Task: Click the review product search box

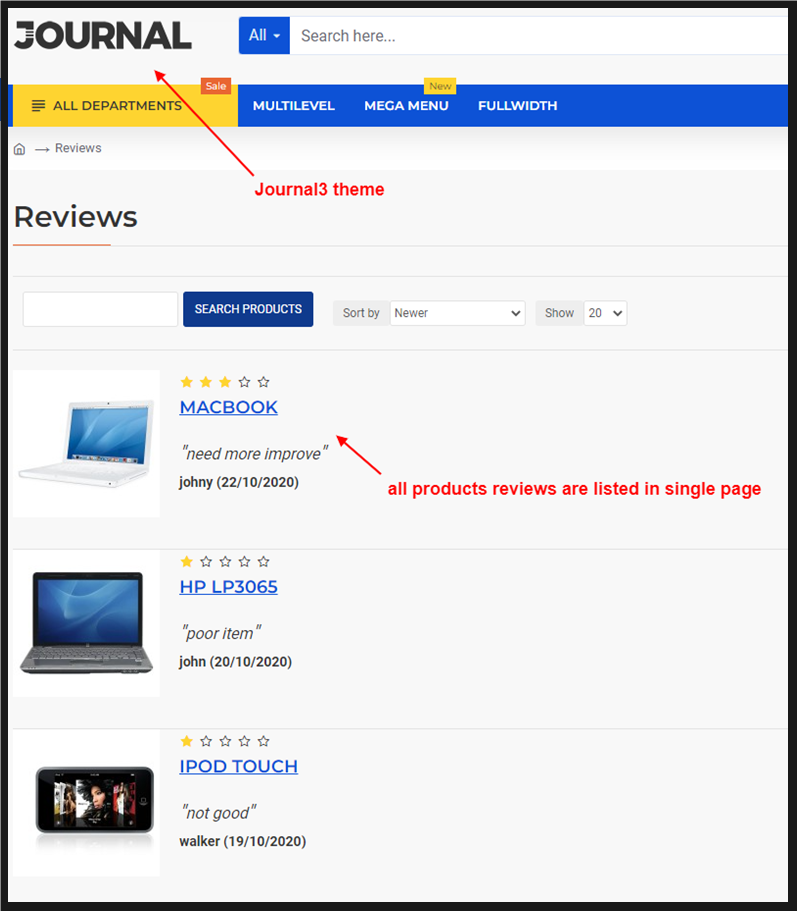Action: pos(100,310)
